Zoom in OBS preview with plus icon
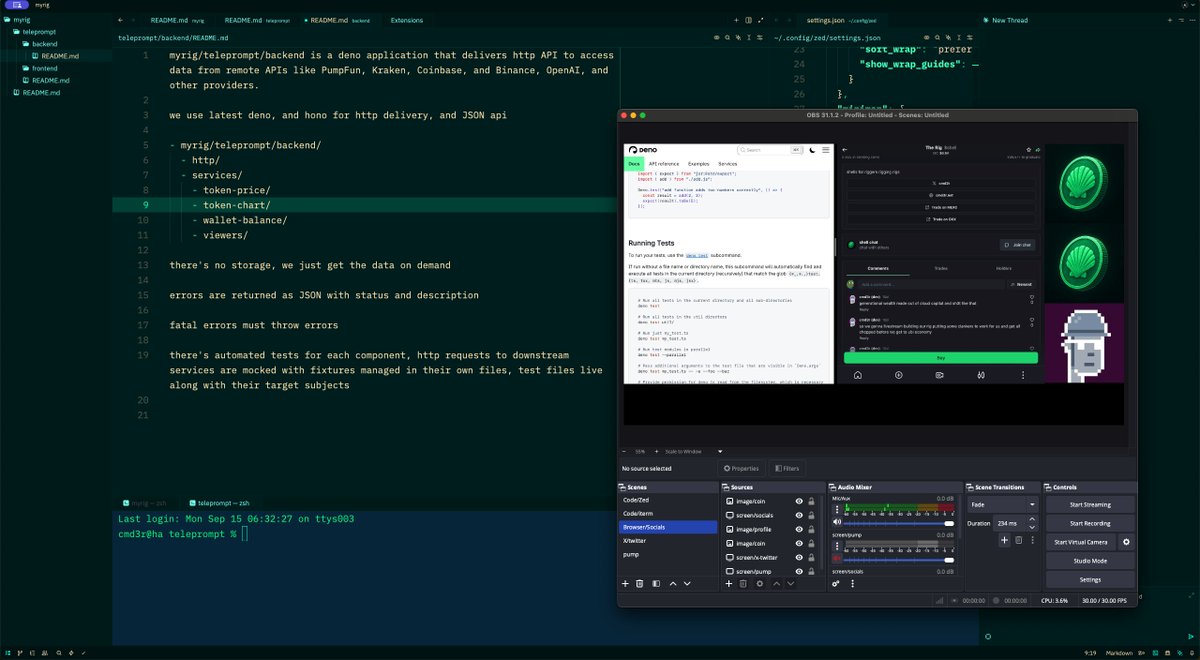The image size is (1200, 660). [x=654, y=451]
